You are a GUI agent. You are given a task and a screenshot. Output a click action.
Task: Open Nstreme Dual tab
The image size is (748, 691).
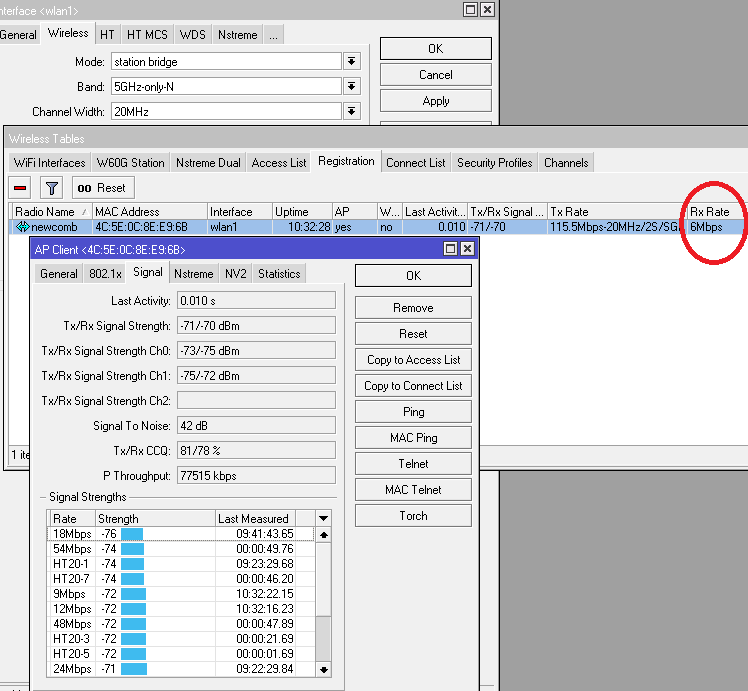click(x=208, y=163)
